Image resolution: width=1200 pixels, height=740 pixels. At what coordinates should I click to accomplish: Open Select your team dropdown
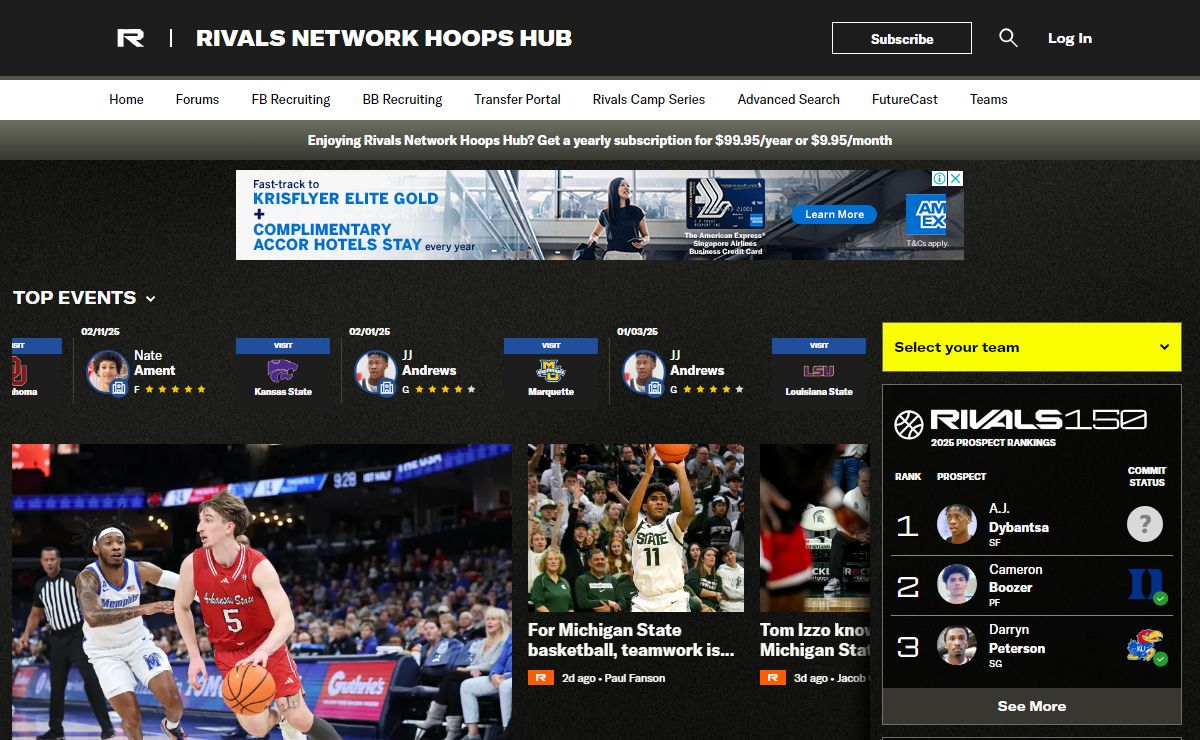point(1032,347)
